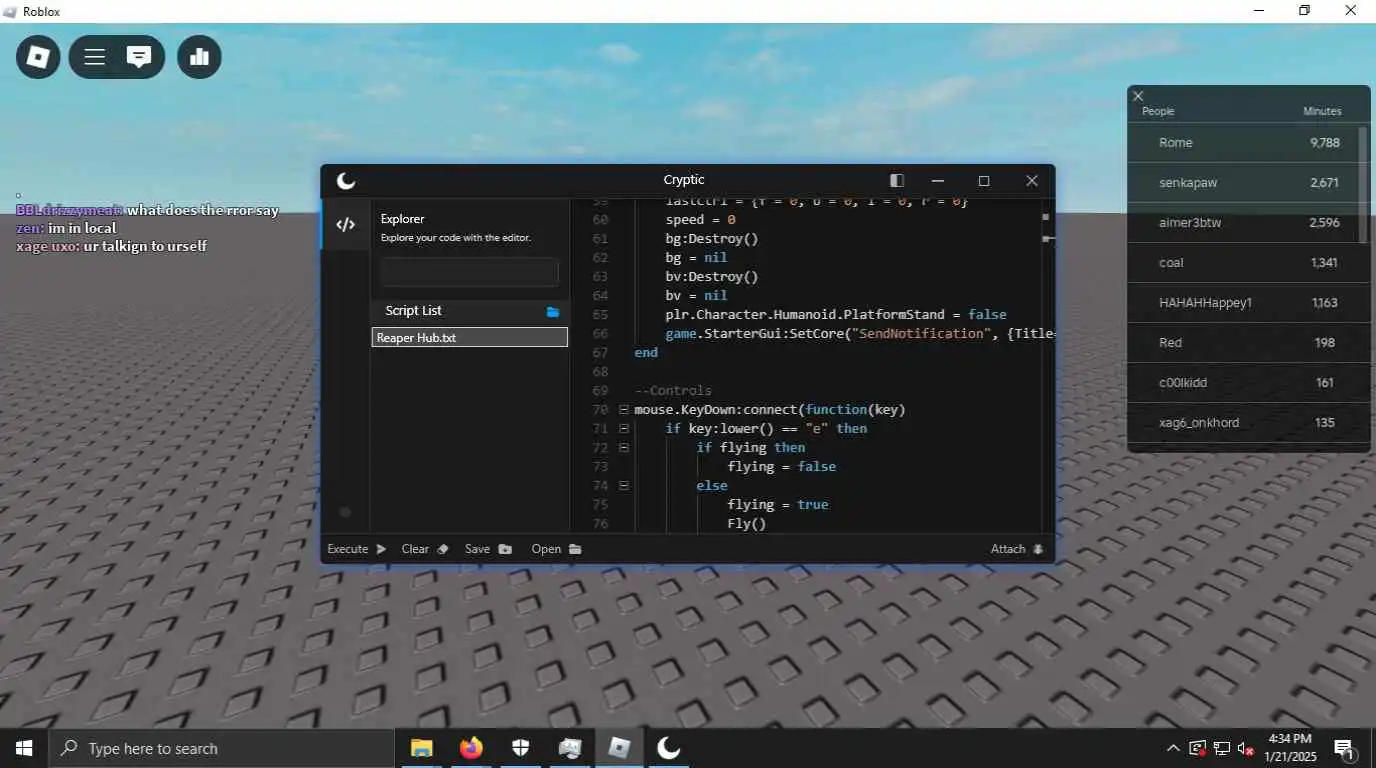Open File Explorer from taskbar
The image size is (1376, 768).
pyautogui.click(x=421, y=748)
